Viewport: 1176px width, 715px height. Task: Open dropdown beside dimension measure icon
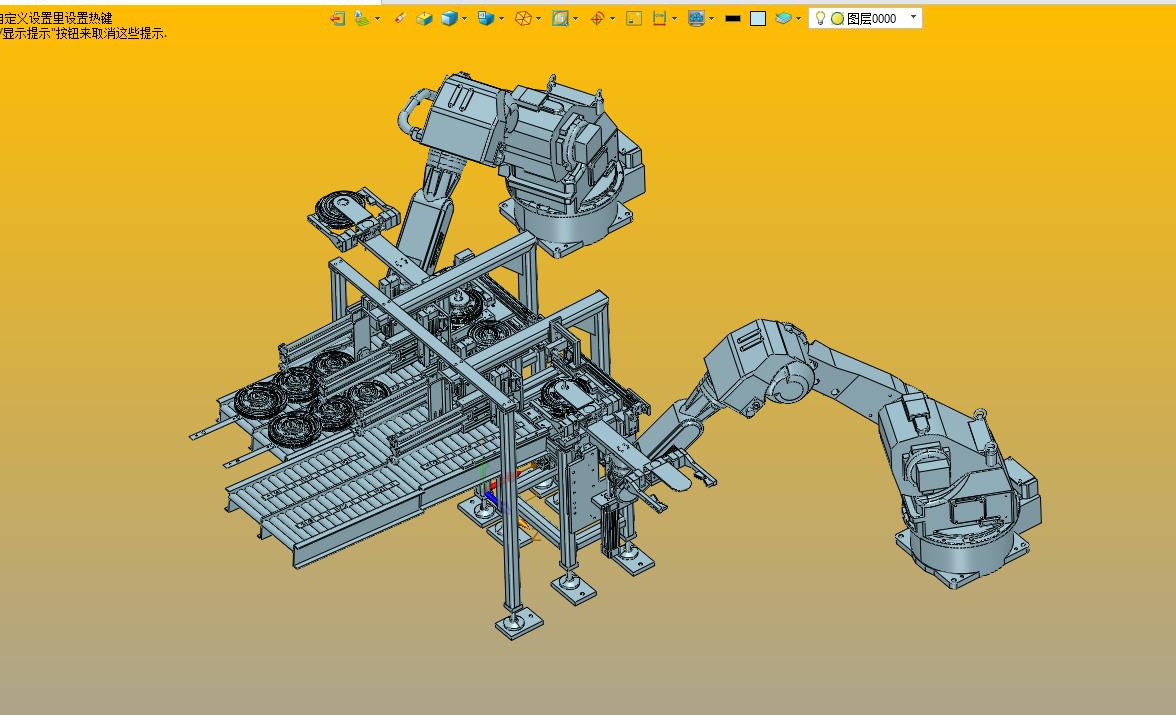tap(674, 19)
